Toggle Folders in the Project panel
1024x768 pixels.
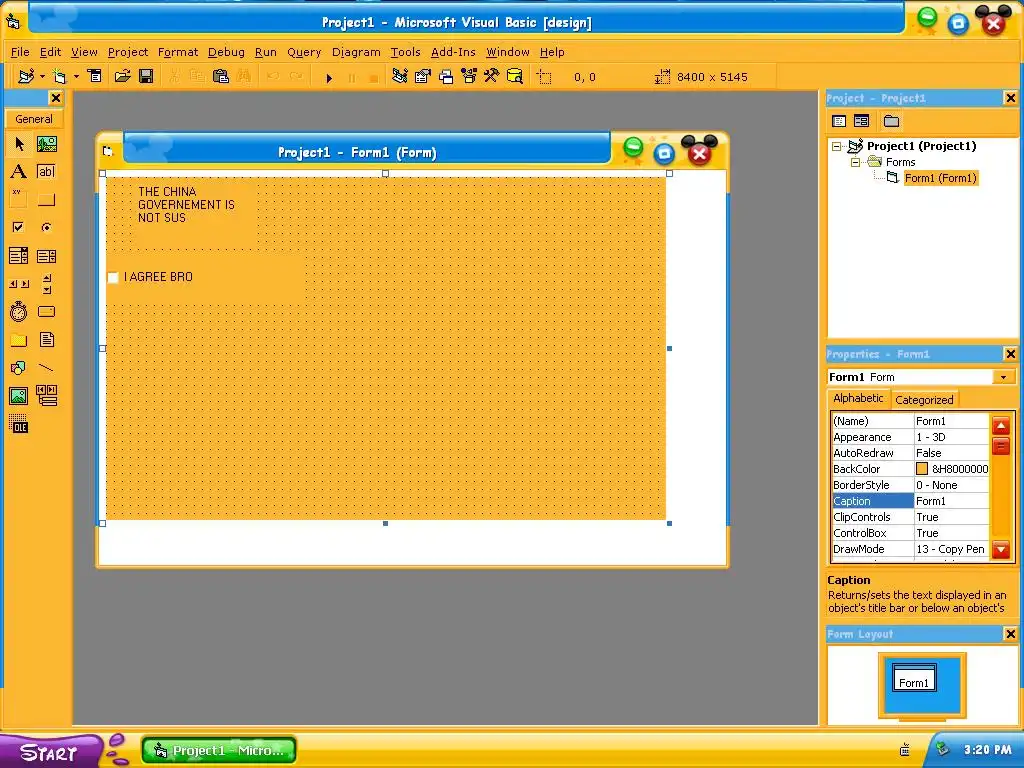pyautogui.click(x=891, y=121)
